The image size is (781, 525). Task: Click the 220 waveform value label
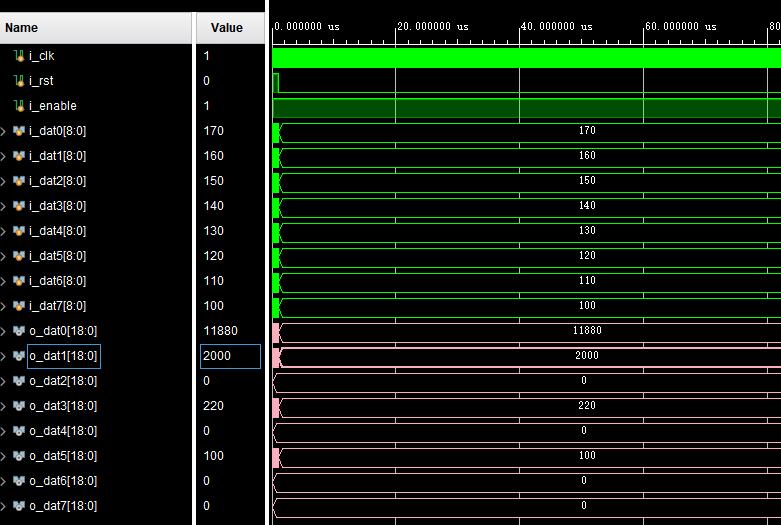pos(587,405)
